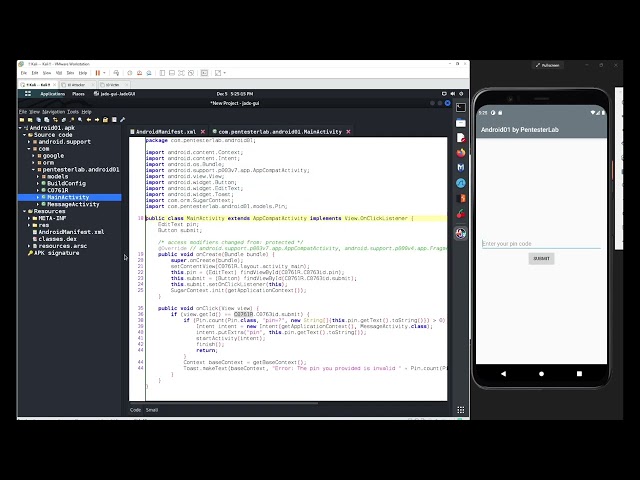Click the VMware take snapshot icon

tap(130, 73)
